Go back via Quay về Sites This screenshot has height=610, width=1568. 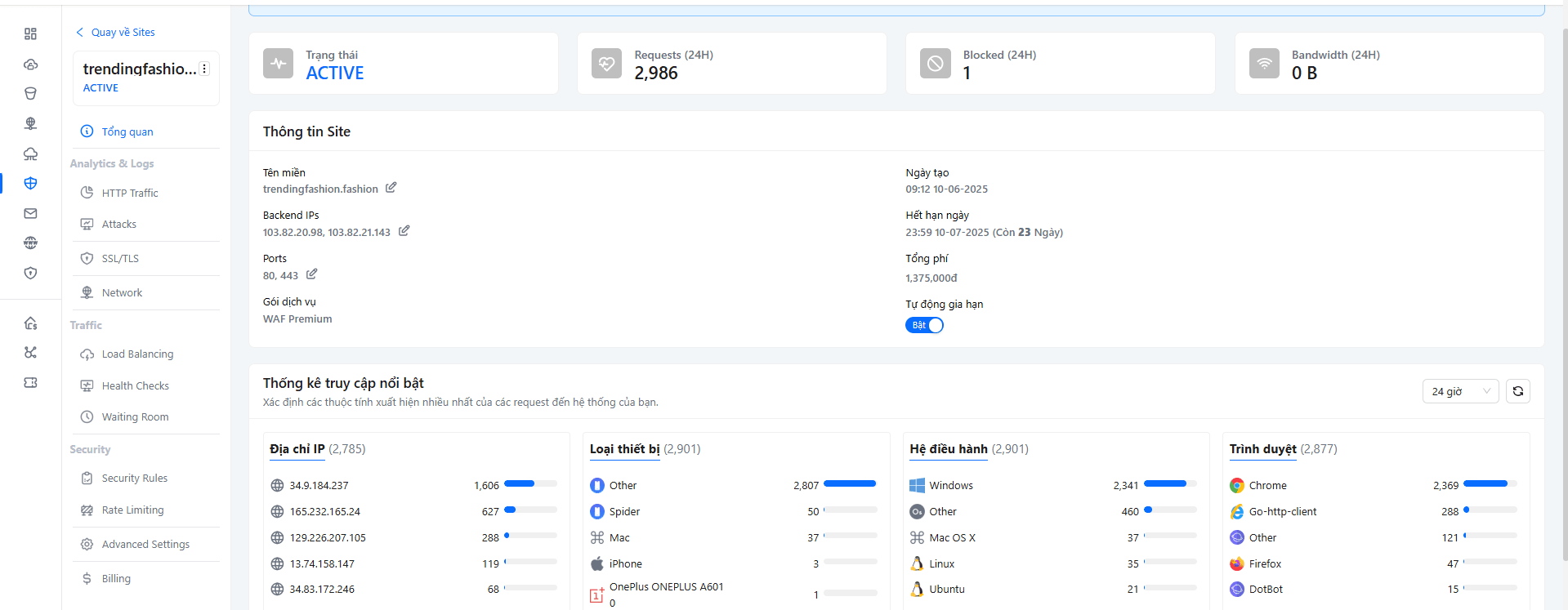pos(115,32)
